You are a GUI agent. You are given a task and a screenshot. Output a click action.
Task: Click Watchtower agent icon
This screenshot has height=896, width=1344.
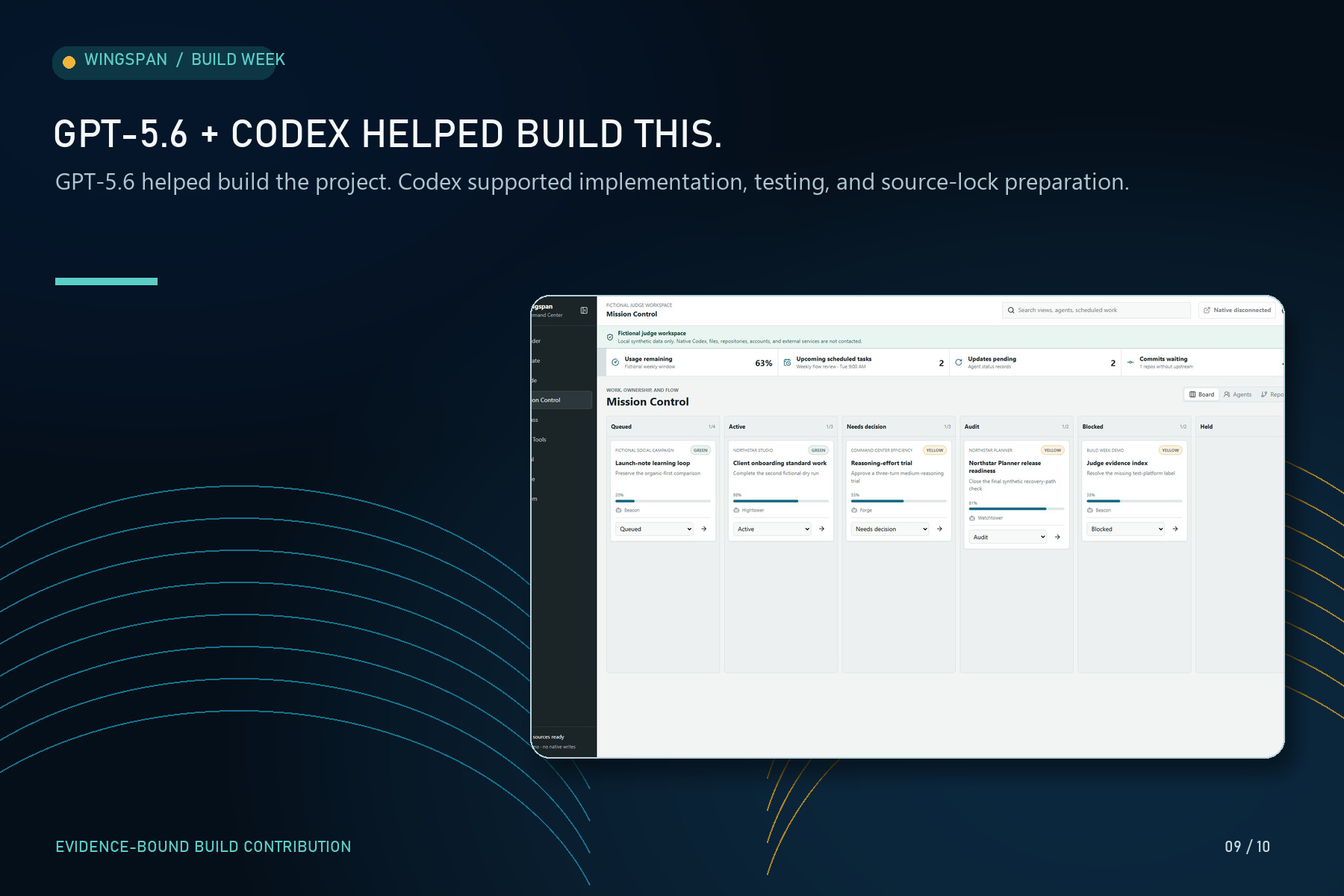click(972, 518)
